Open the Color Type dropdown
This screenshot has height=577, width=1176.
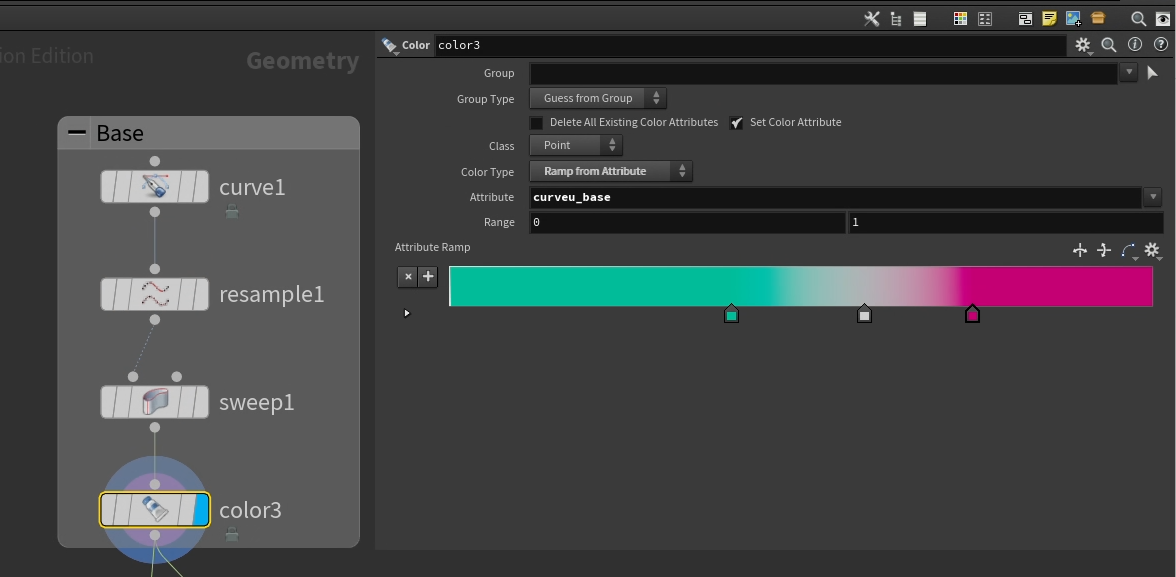610,171
